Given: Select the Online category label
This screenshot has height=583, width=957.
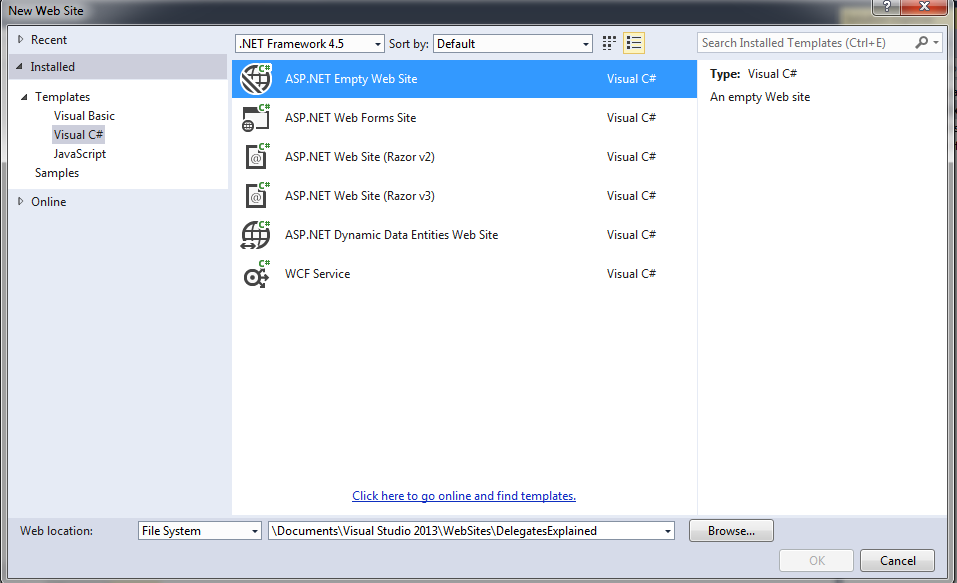Looking at the screenshot, I should tap(49, 202).
